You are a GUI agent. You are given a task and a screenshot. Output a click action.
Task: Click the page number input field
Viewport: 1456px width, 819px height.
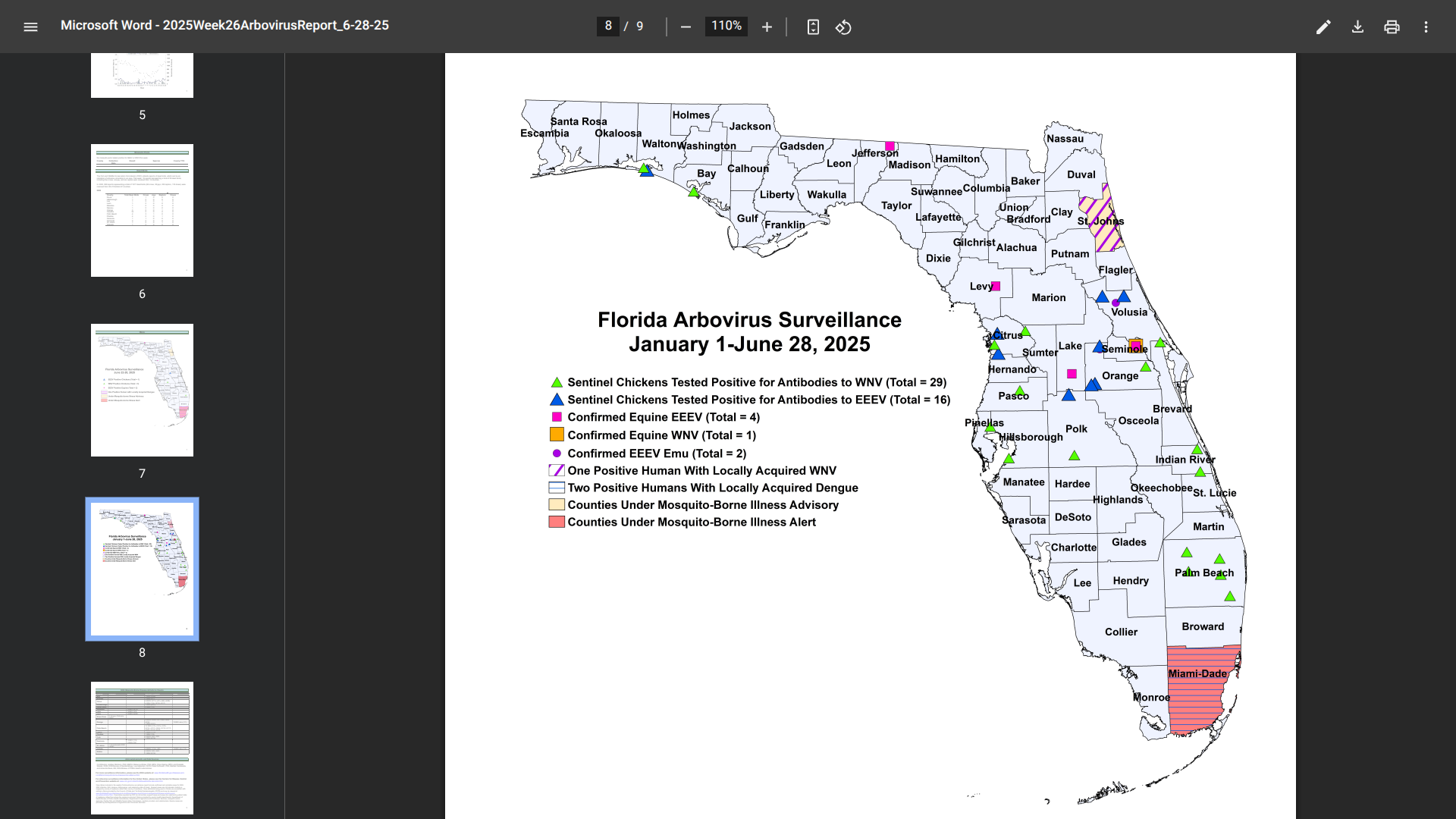(x=607, y=26)
